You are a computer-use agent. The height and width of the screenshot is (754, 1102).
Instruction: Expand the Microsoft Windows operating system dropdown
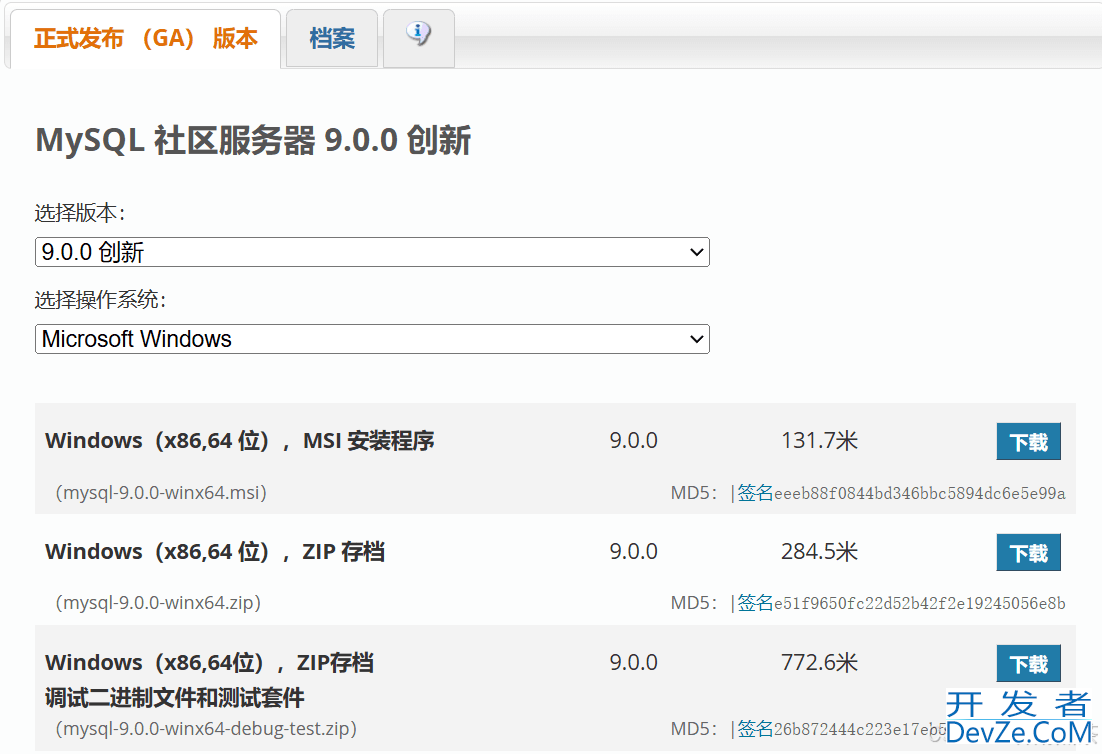pyautogui.click(x=372, y=339)
